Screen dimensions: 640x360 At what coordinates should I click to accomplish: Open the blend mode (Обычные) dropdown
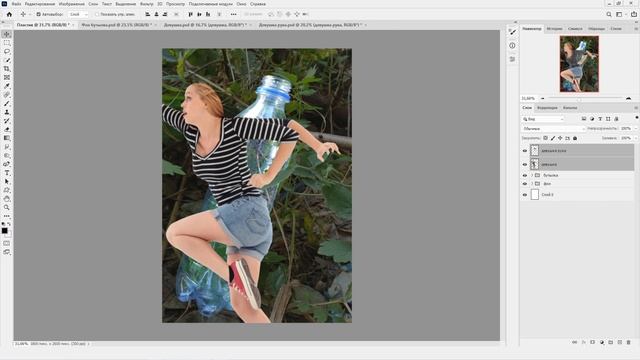[554, 129]
